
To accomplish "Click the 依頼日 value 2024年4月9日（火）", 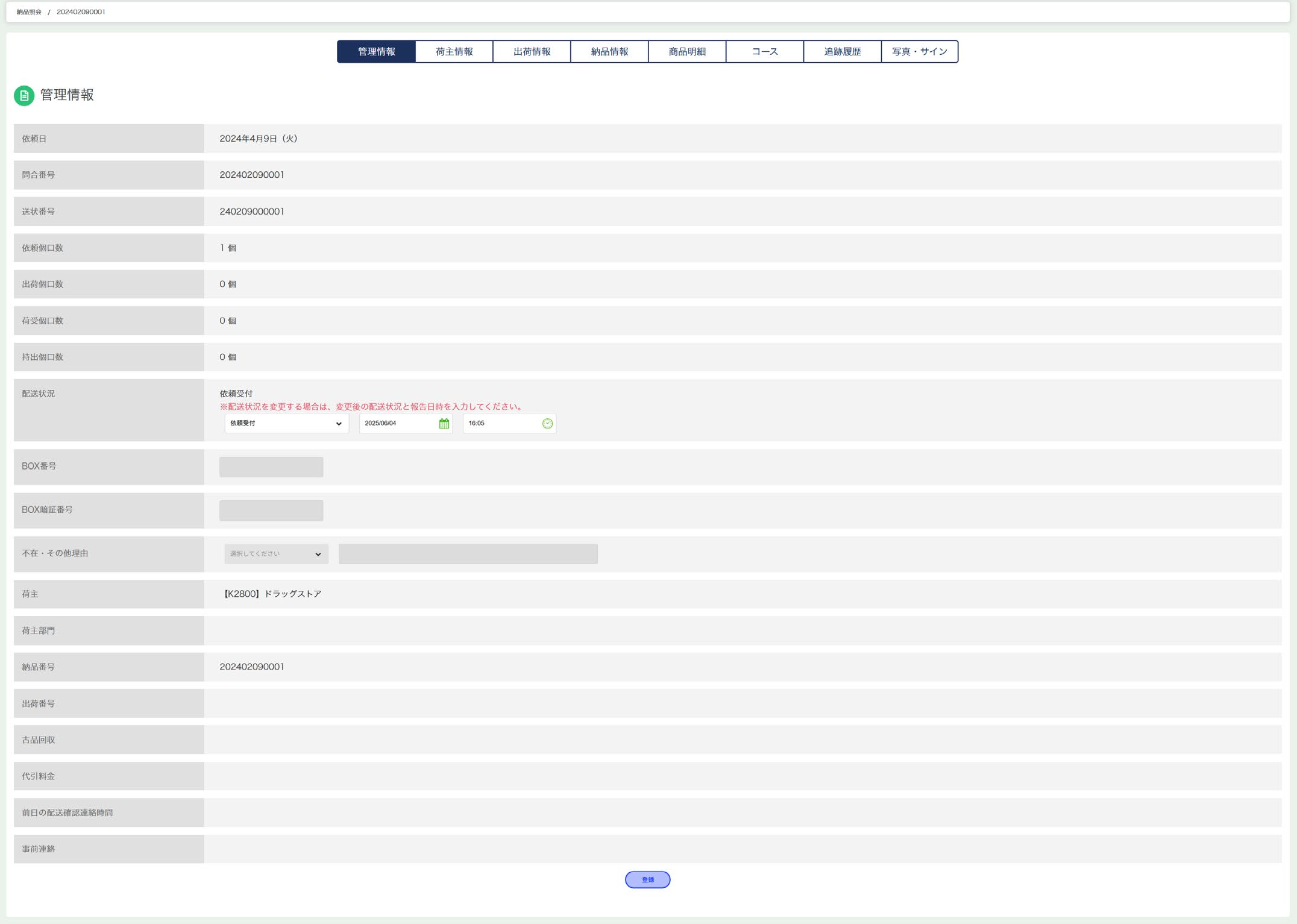I will pyautogui.click(x=259, y=139).
